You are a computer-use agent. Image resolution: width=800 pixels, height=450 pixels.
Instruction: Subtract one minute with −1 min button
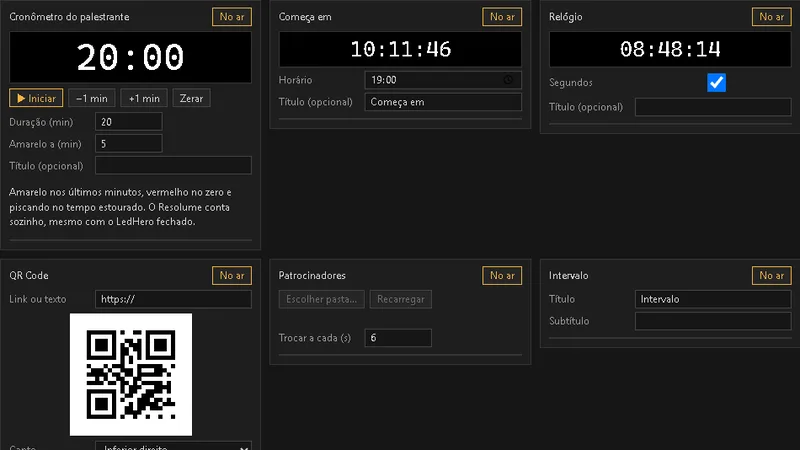click(x=92, y=98)
